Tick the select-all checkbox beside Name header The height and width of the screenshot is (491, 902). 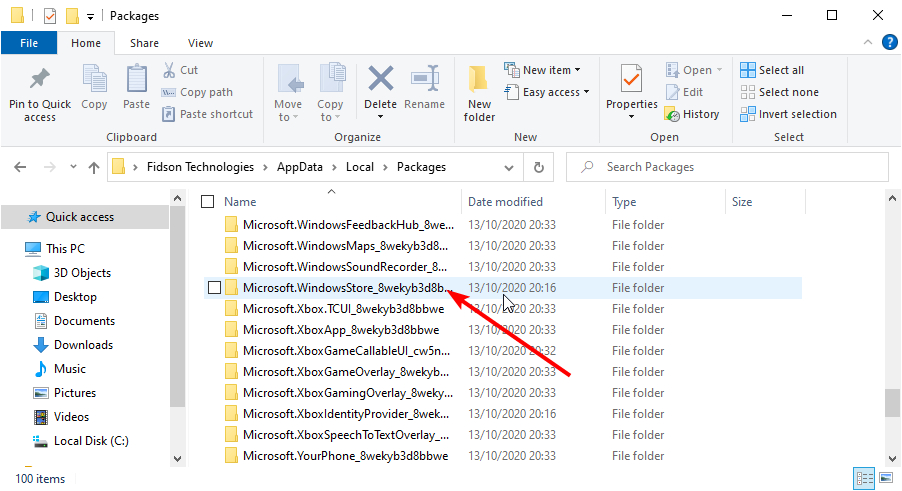tap(208, 202)
